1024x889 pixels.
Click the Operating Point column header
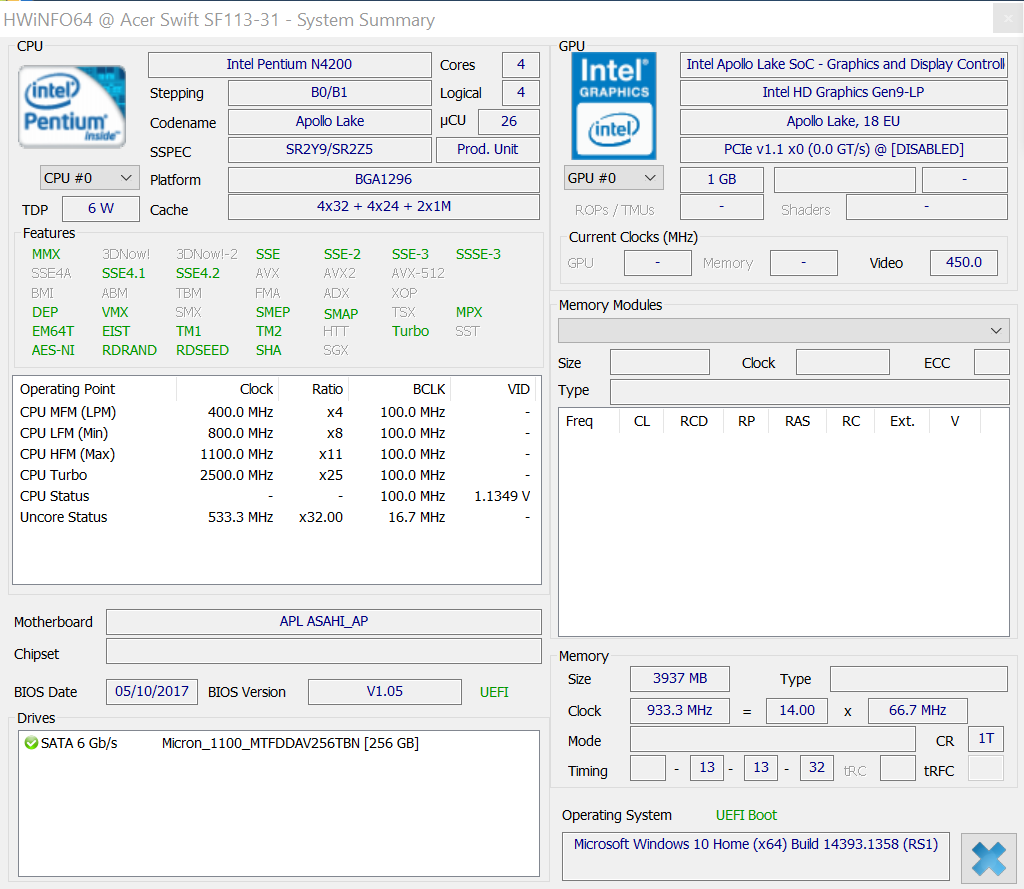pos(95,389)
